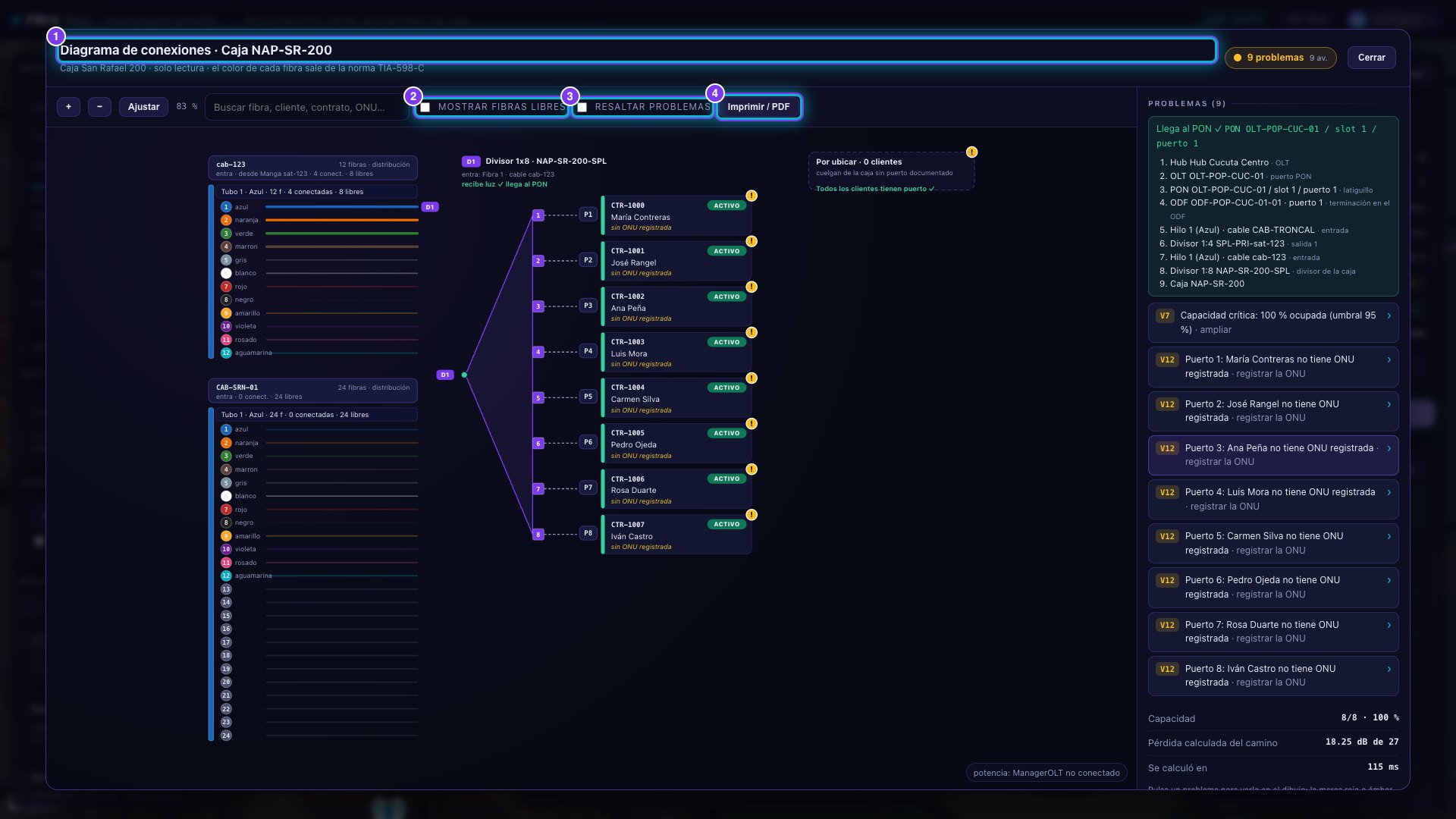
Task: Enable Resaltar problemas checkbox
Action: tap(582, 107)
